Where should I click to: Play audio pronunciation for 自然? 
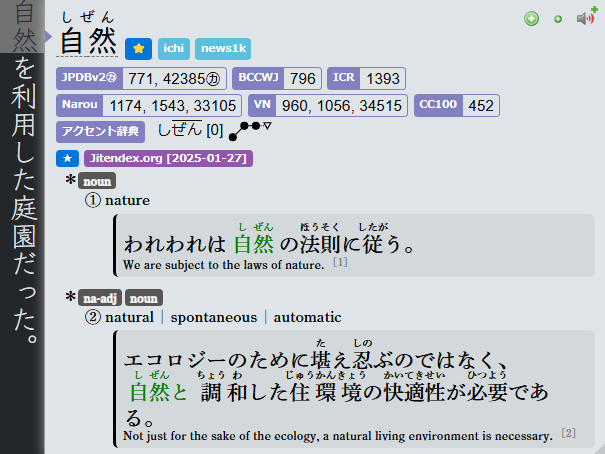(x=585, y=18)
